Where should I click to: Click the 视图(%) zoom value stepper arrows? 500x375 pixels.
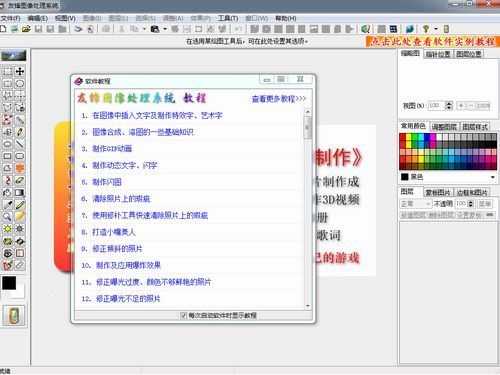(x=449, y=106)
